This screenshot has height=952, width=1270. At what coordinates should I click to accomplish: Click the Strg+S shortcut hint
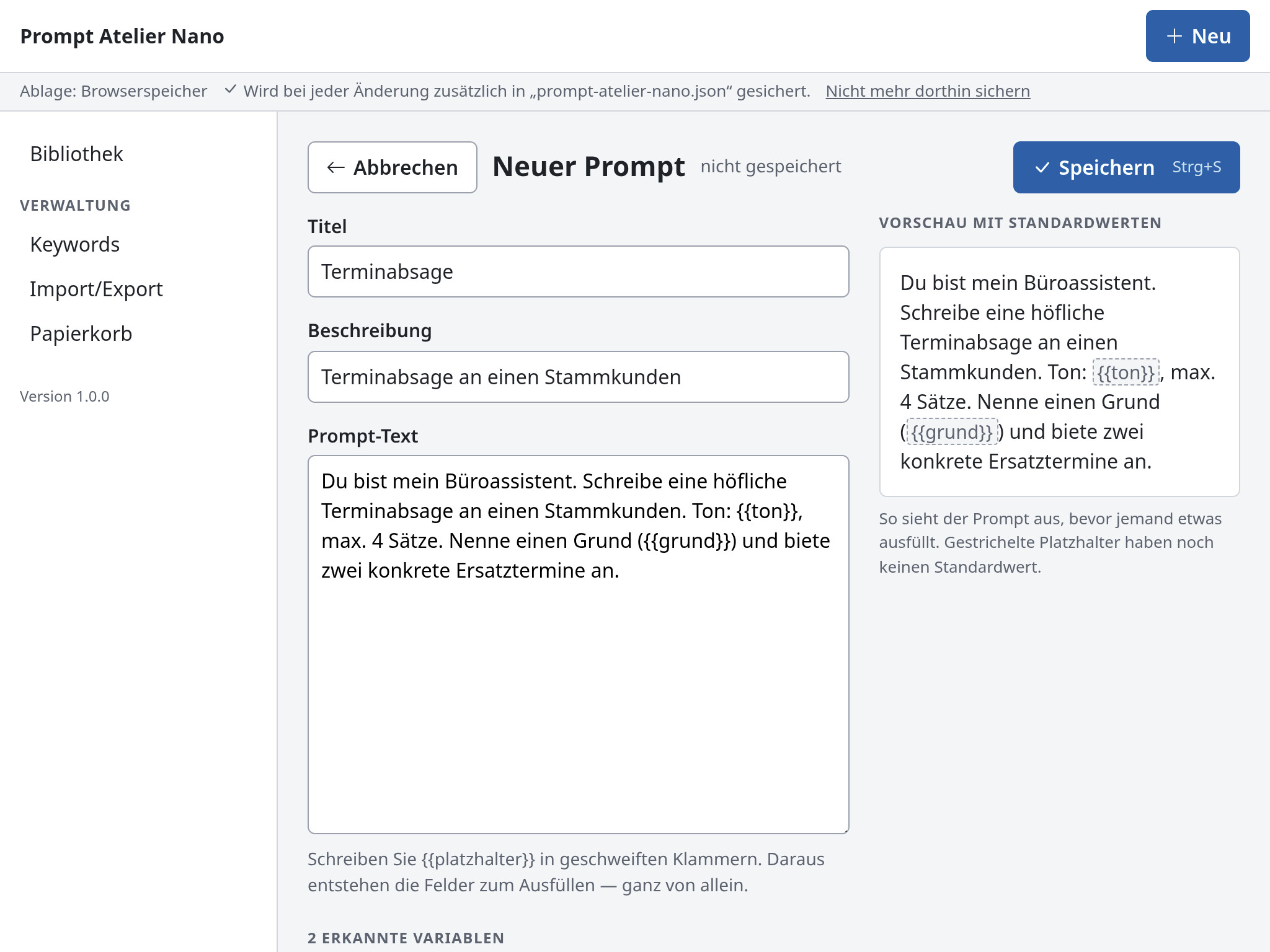[1197, 167]
